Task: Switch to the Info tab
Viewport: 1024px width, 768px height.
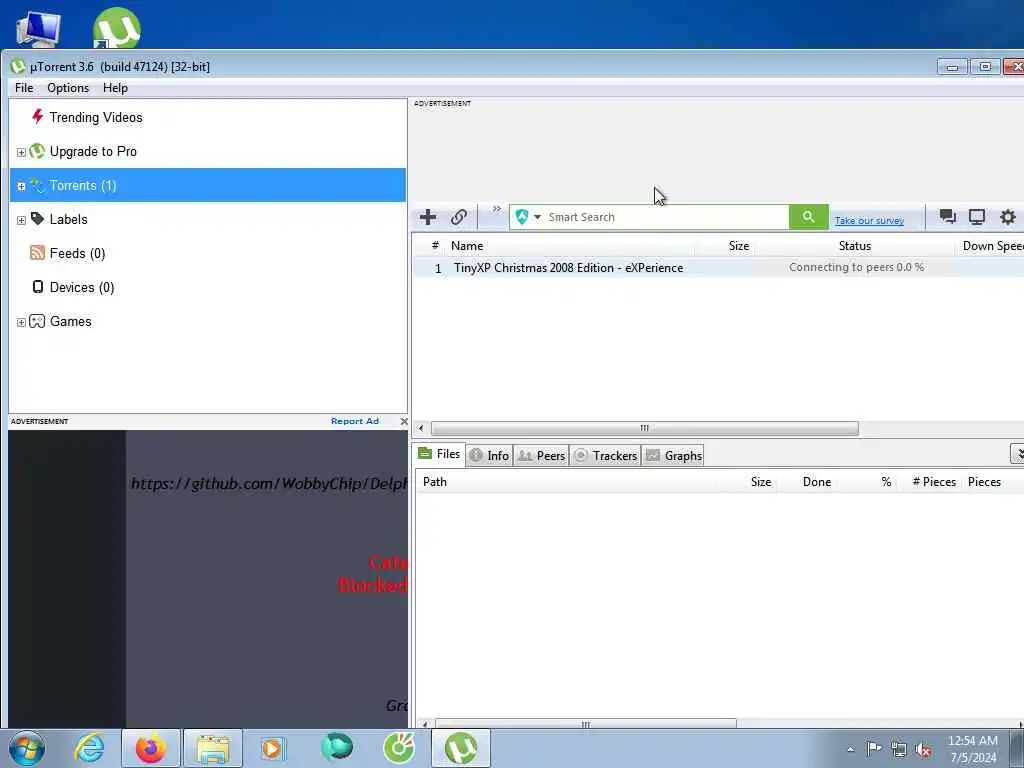Action: point(489,456)
